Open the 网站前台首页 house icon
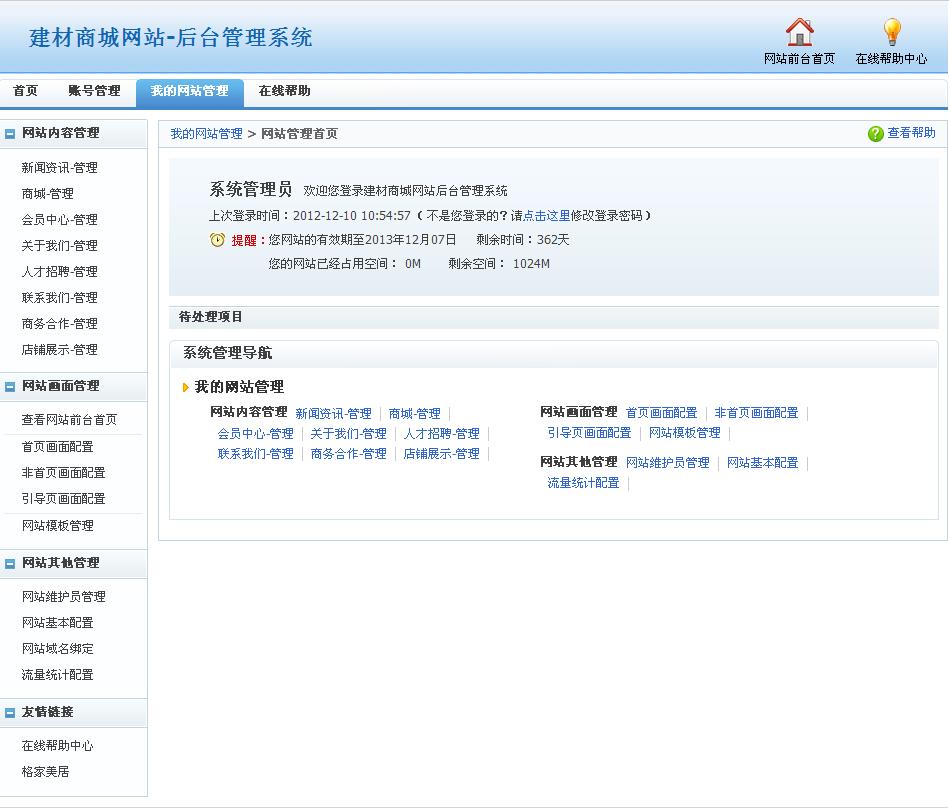The width and height of the screenshot is (949, 808). click(800, 31)
